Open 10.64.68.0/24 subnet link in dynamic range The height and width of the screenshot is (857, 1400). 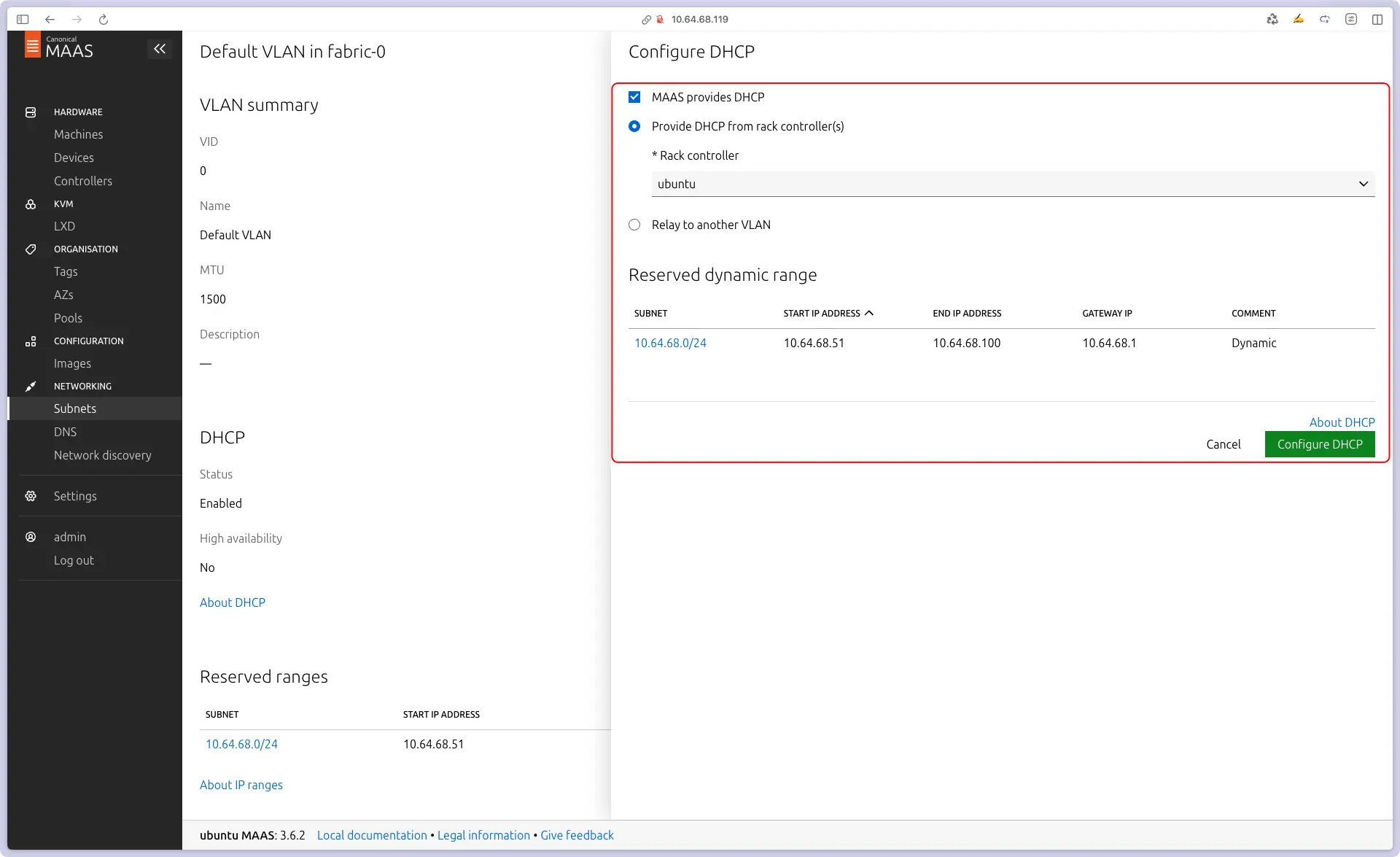670,343
